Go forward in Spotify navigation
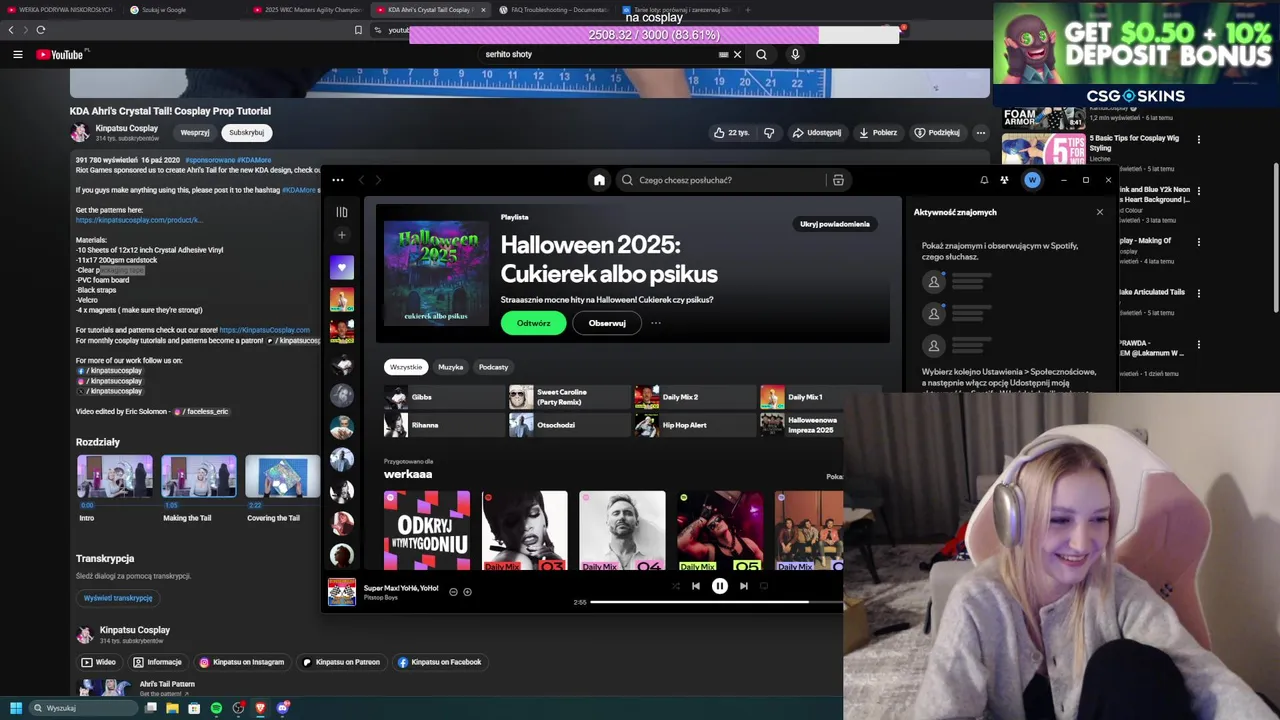The width and height of the screenshot is (1280, 720). click(379, 180)
